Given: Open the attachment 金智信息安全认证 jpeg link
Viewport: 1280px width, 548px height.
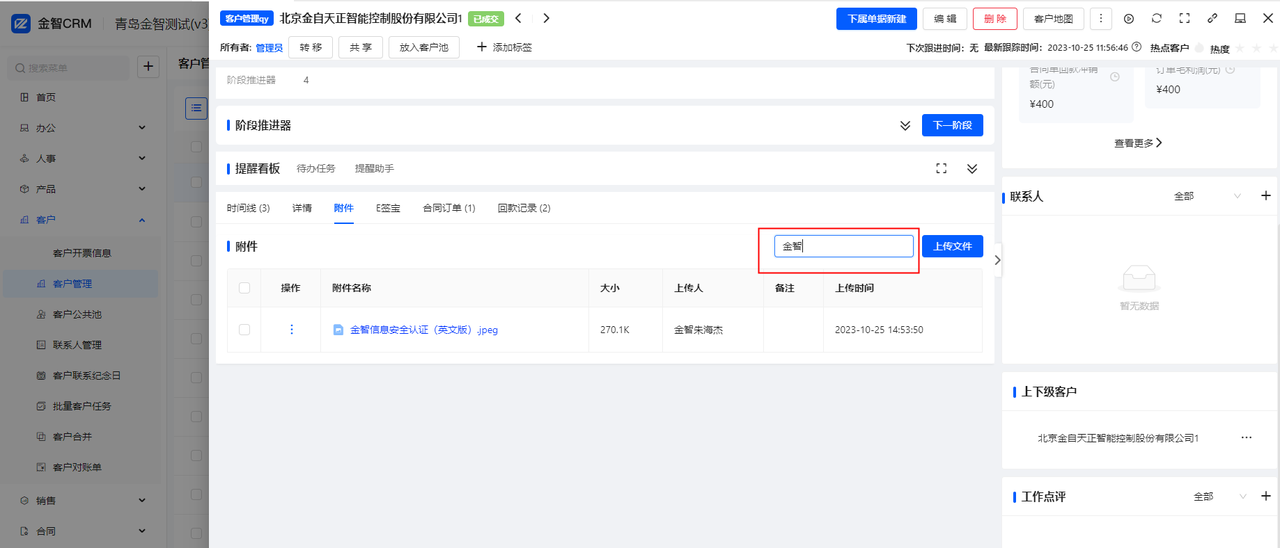Looking at the screenshot, I should point(423,330).
